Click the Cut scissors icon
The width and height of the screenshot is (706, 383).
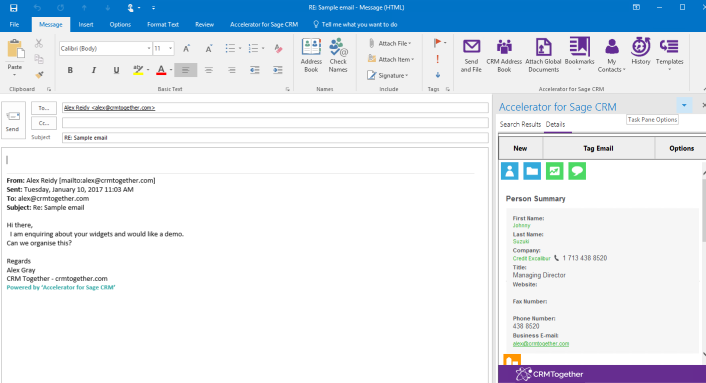pos(39,44)
